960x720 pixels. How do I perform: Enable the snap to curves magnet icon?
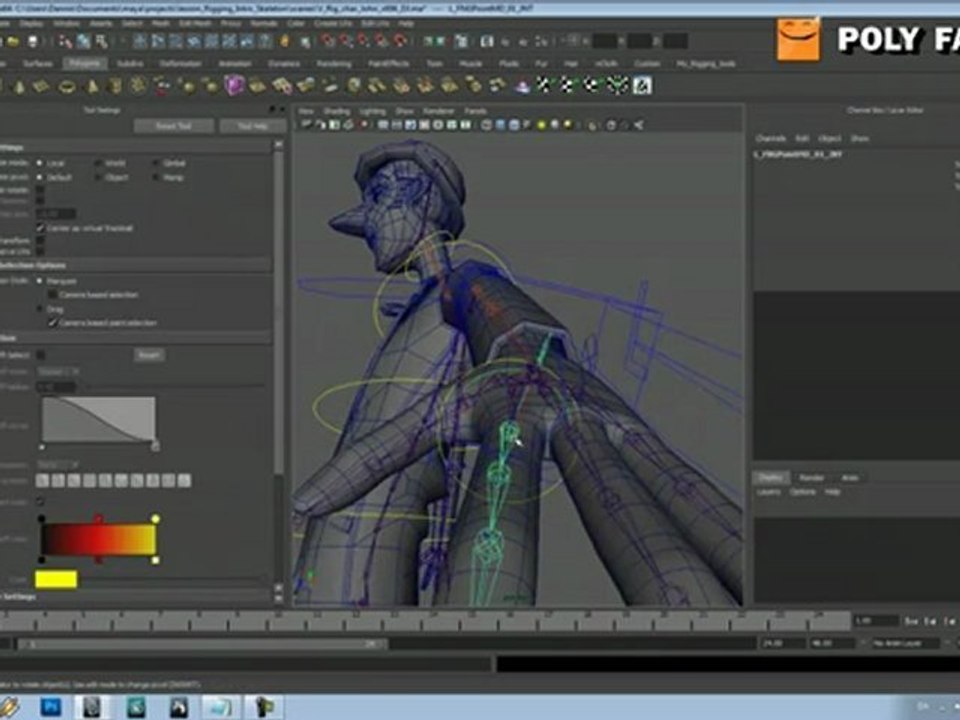[x=347, y=41]
